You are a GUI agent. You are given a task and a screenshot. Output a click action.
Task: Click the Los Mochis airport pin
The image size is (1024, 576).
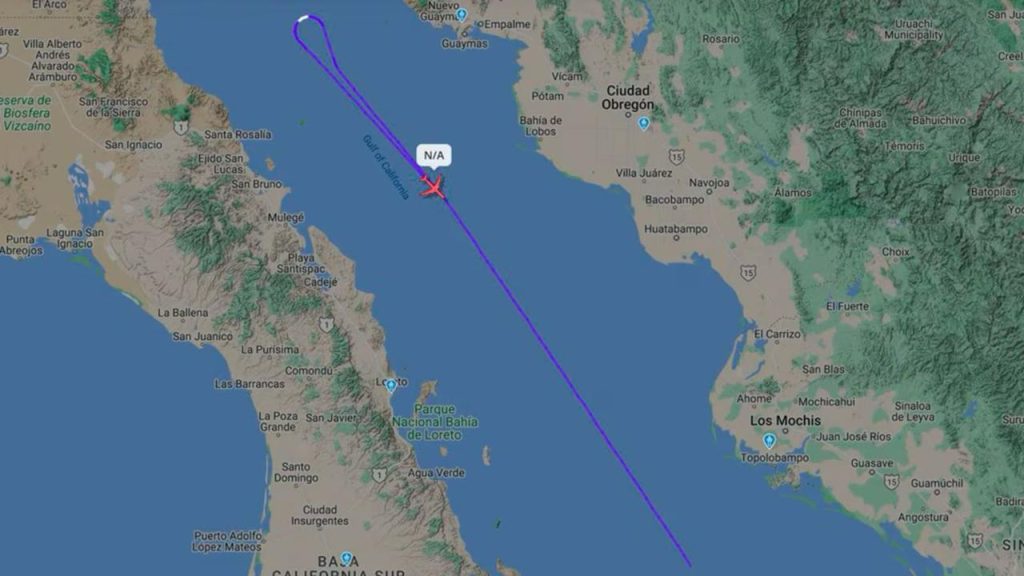point(769,441)
